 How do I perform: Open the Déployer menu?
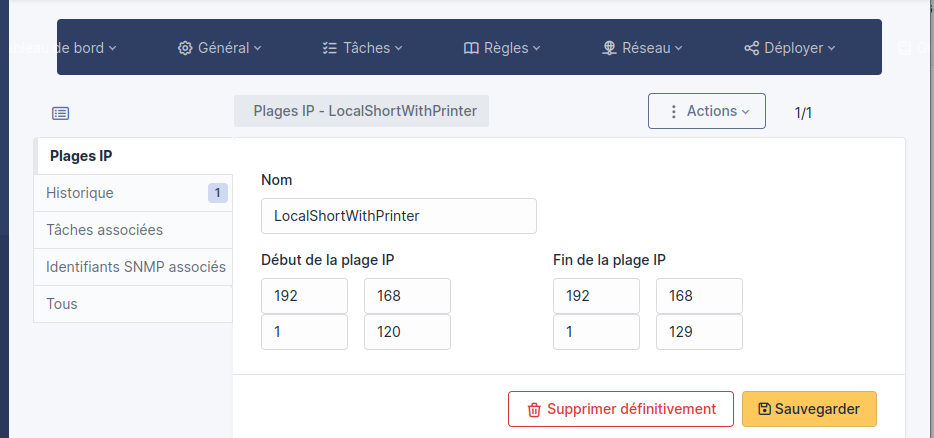click(x=790, y=48)
